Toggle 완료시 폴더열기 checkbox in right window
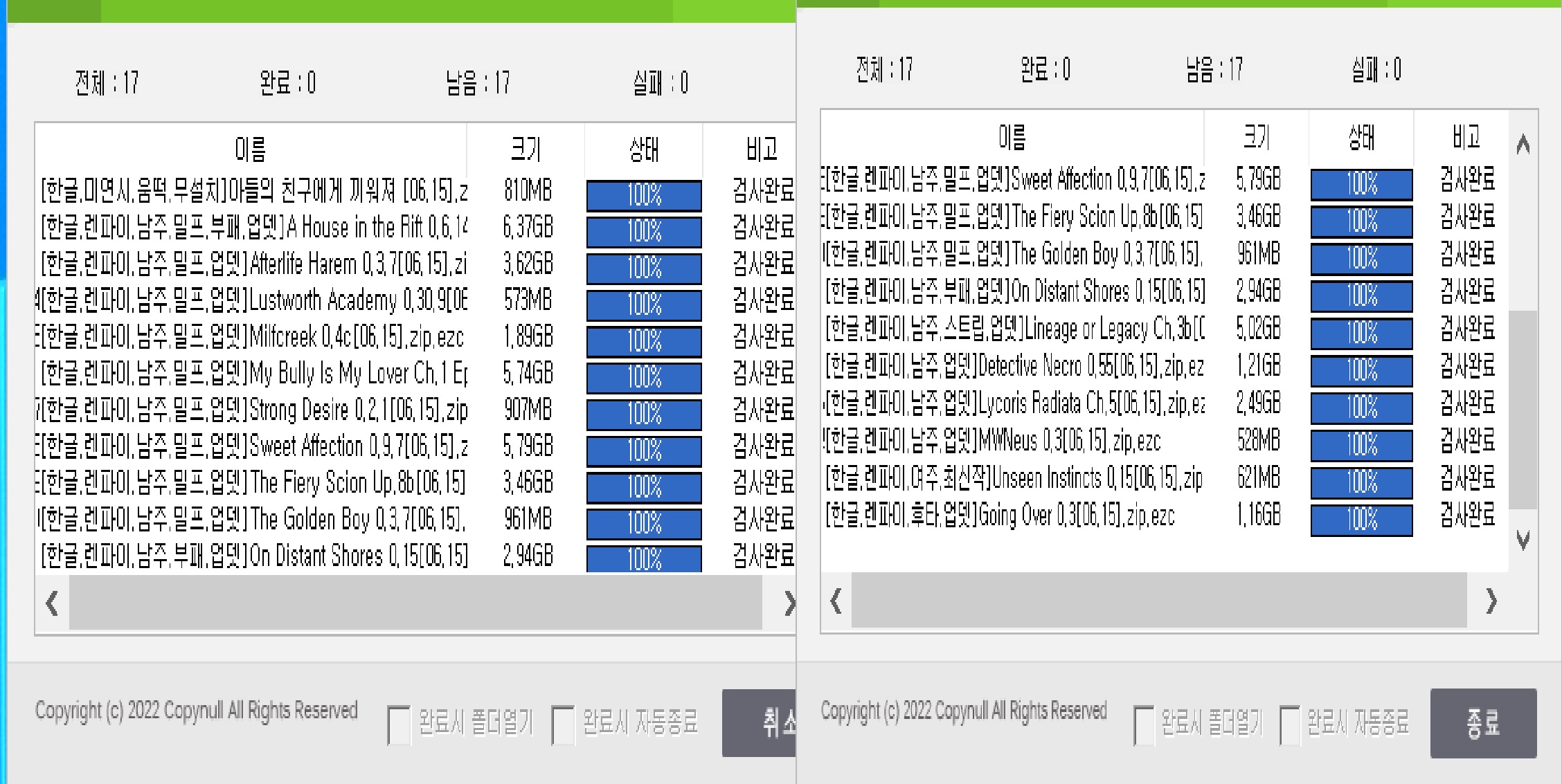The image size is (1562, 784). (x=1143, y=724)
